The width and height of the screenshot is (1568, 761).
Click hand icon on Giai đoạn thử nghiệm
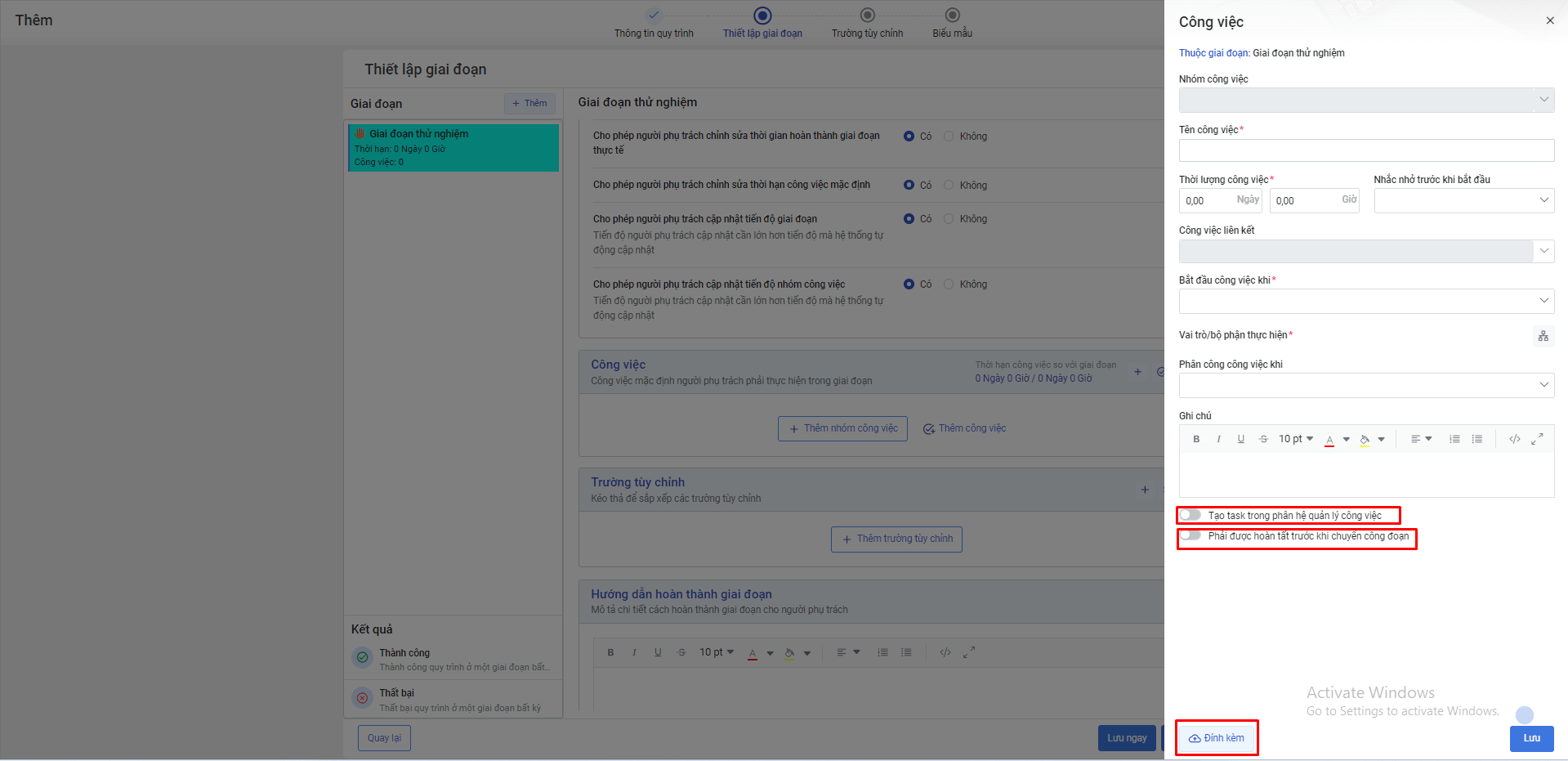pos(360,133)
